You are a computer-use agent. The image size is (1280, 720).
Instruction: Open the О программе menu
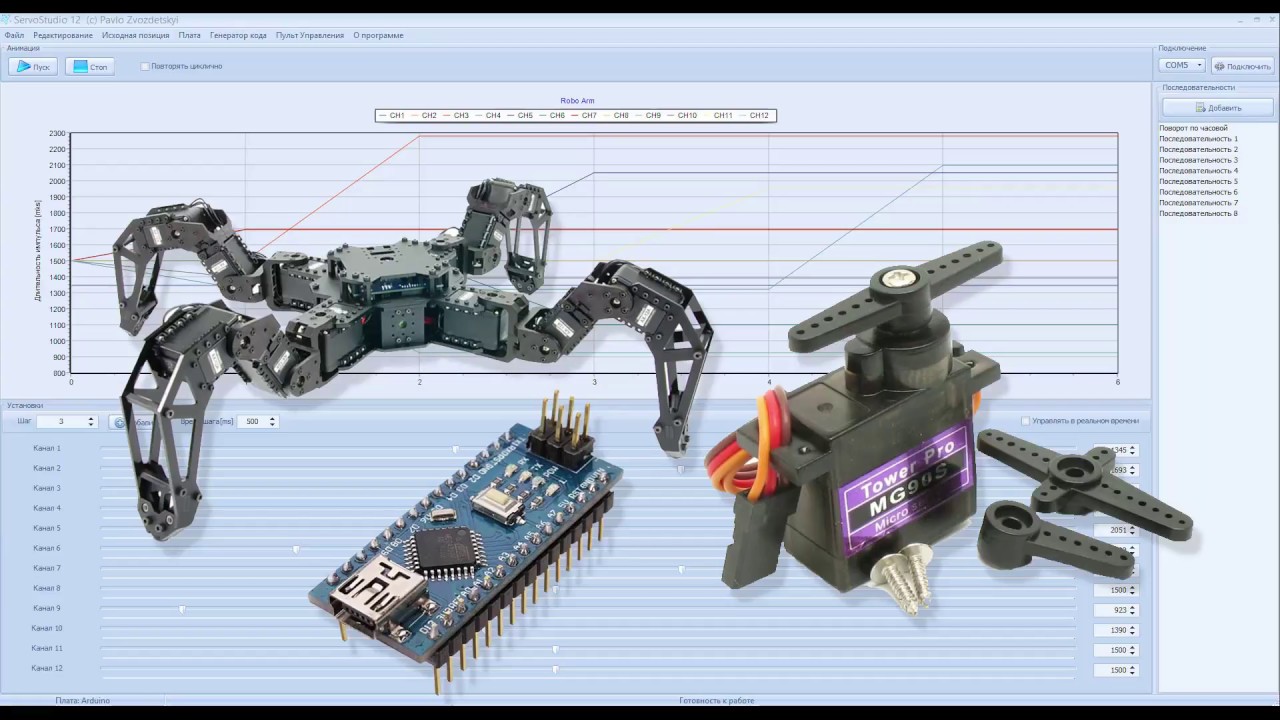pyautogui.click(x=378, y=35)
